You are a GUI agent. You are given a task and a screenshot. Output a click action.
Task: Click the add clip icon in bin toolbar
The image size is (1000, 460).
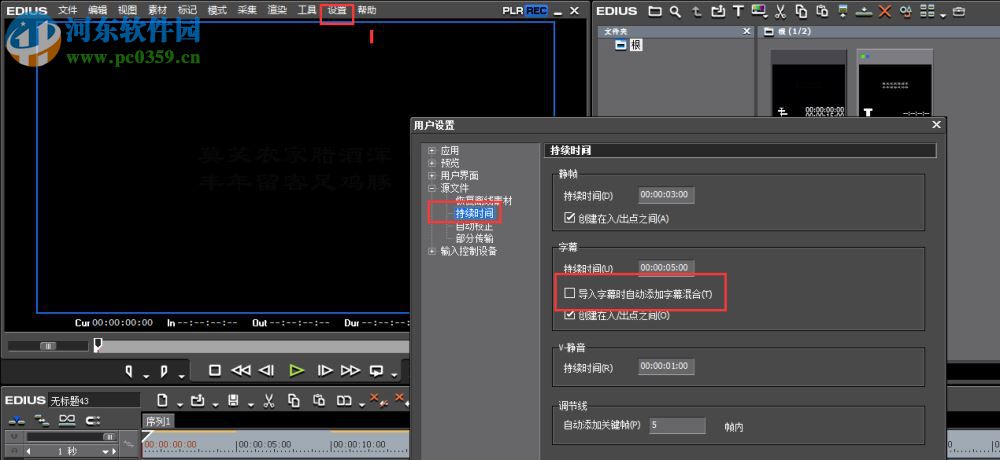pyautogui.click(x=718, y=11)
